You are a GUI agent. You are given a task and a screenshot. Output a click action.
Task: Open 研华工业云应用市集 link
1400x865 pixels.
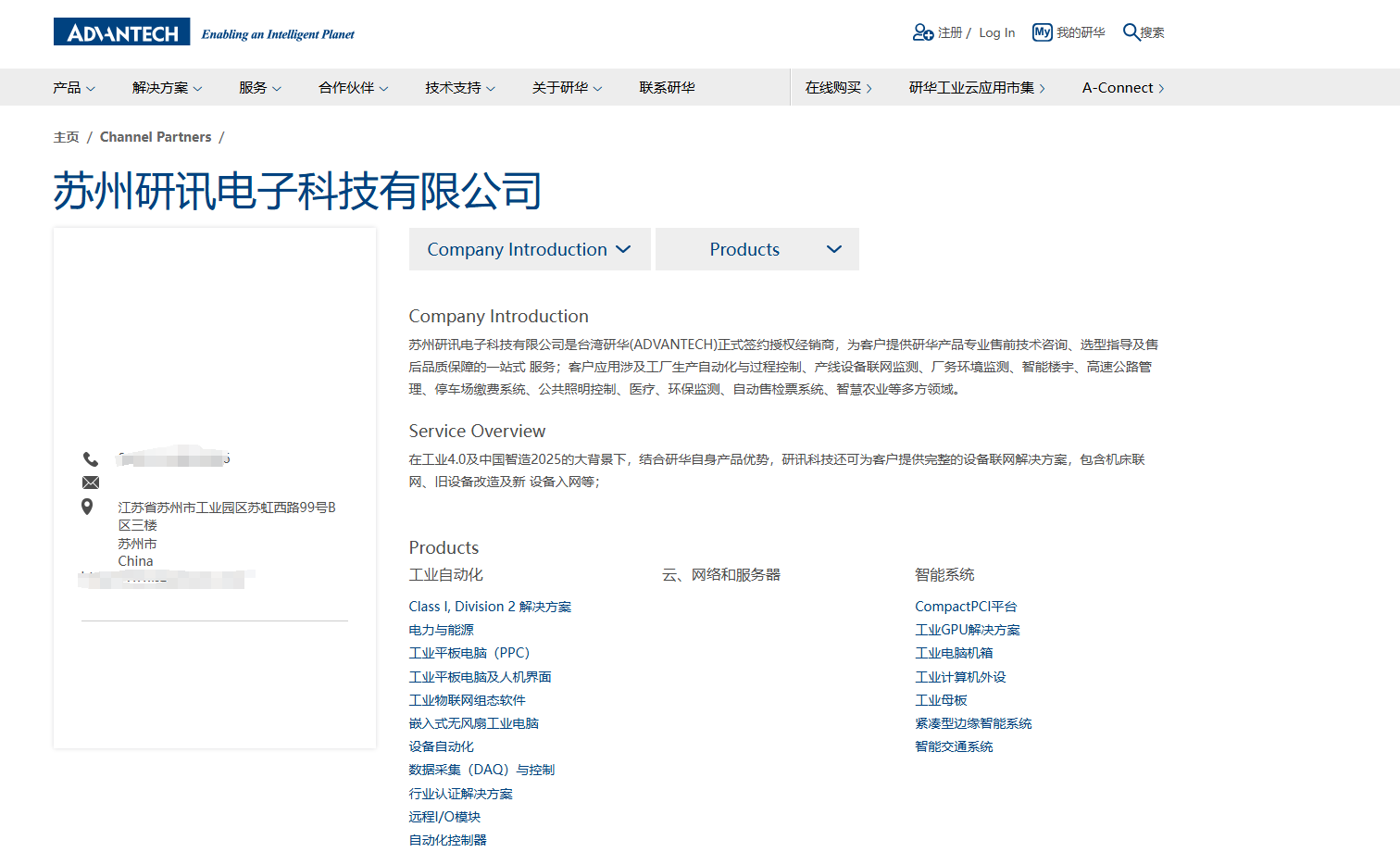pyautogui.click(x=977, y=88)
